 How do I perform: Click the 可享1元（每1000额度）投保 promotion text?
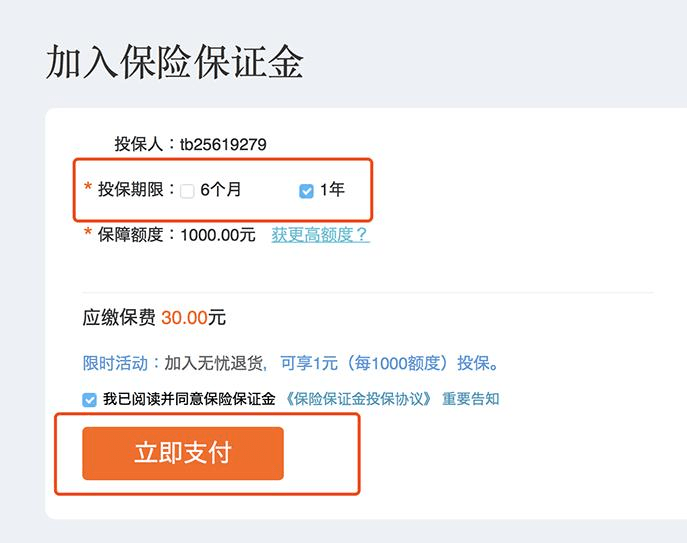tap(388, 363)
